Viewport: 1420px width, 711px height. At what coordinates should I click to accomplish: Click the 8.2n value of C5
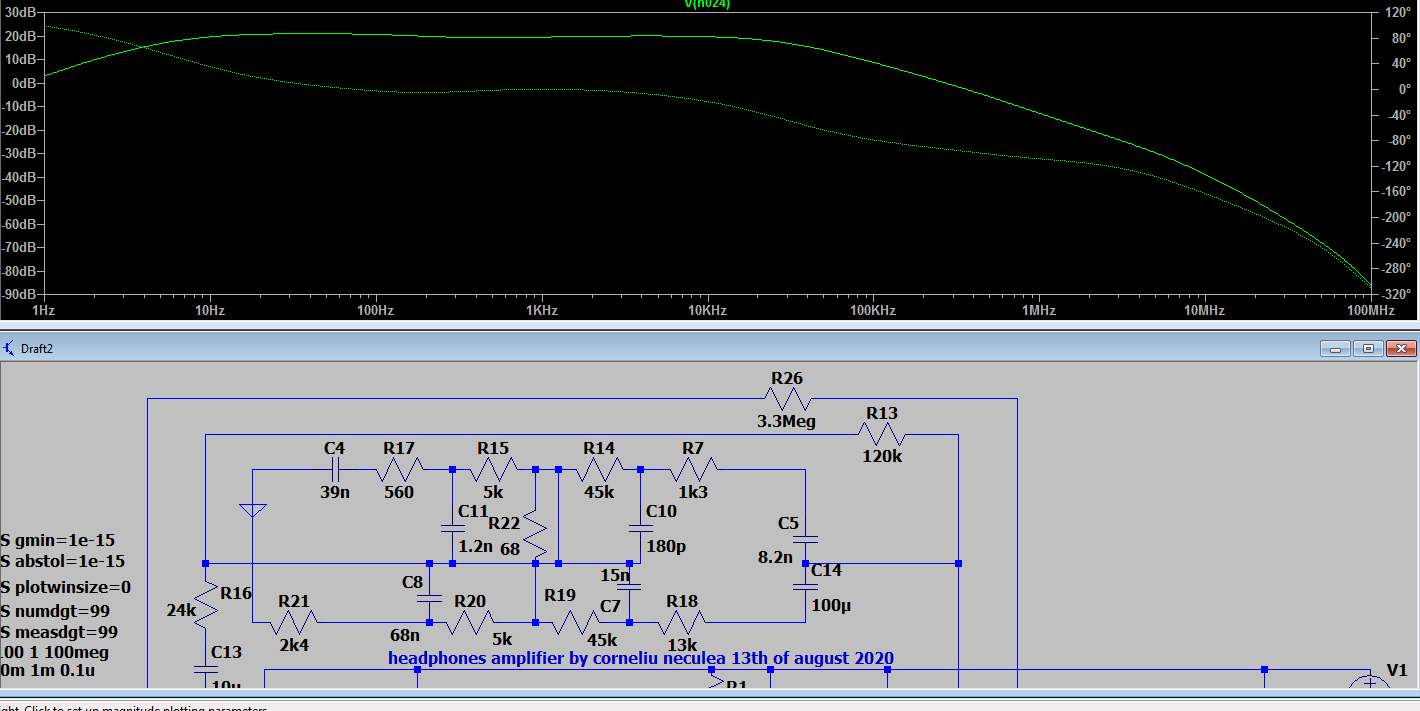click(x=775, y=558)
